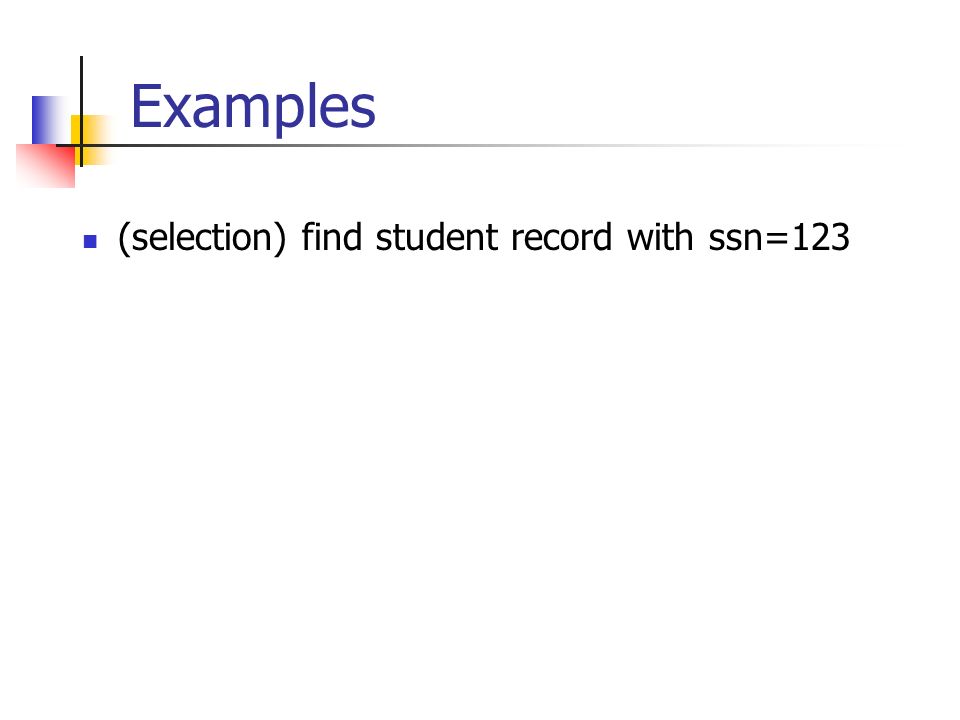Select the blue square bullet marker
The height and width of the screenshot is (720, 960).
click(90, 241)
